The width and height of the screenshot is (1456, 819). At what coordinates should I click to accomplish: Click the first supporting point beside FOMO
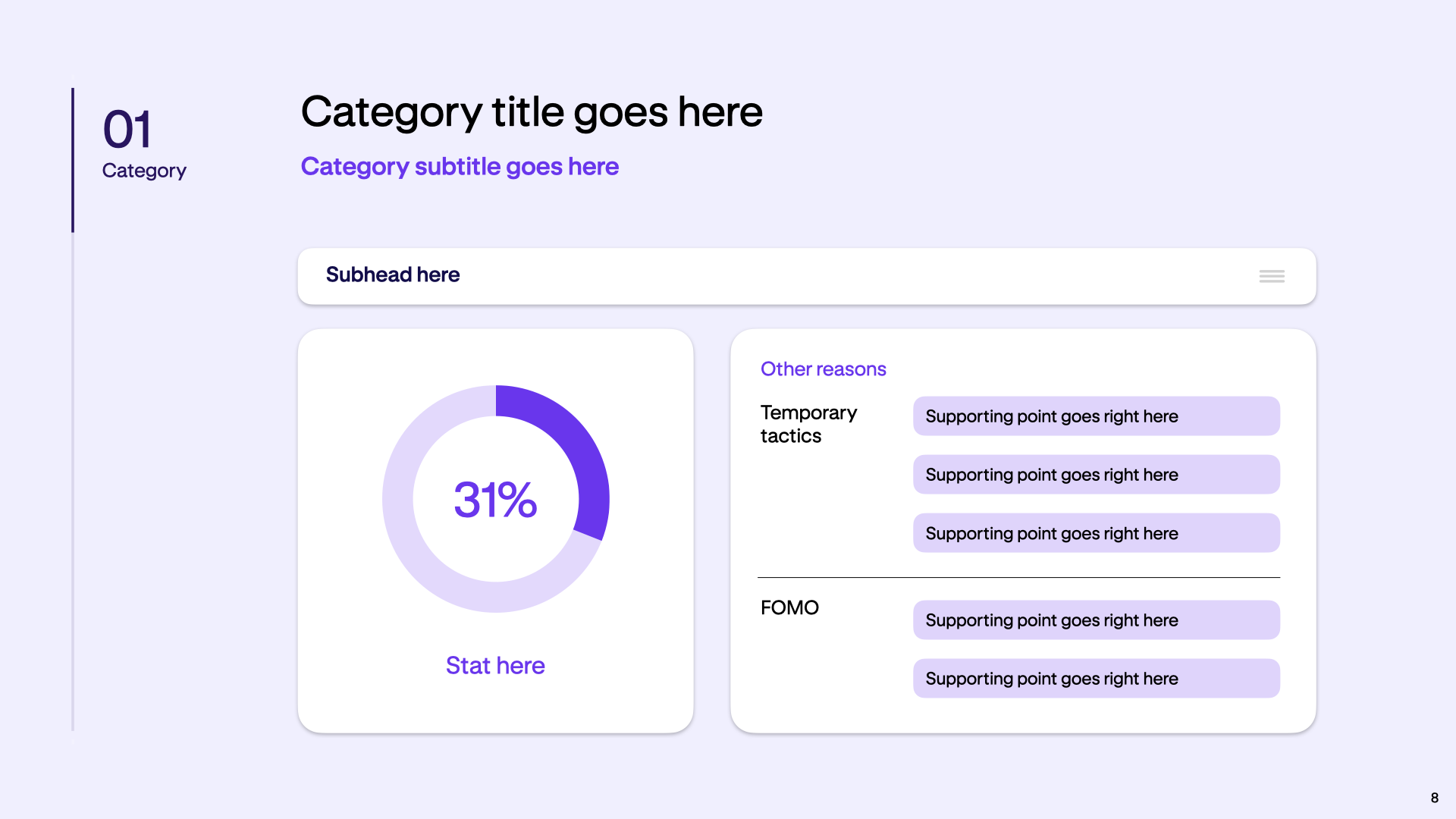coord(1097,620)
